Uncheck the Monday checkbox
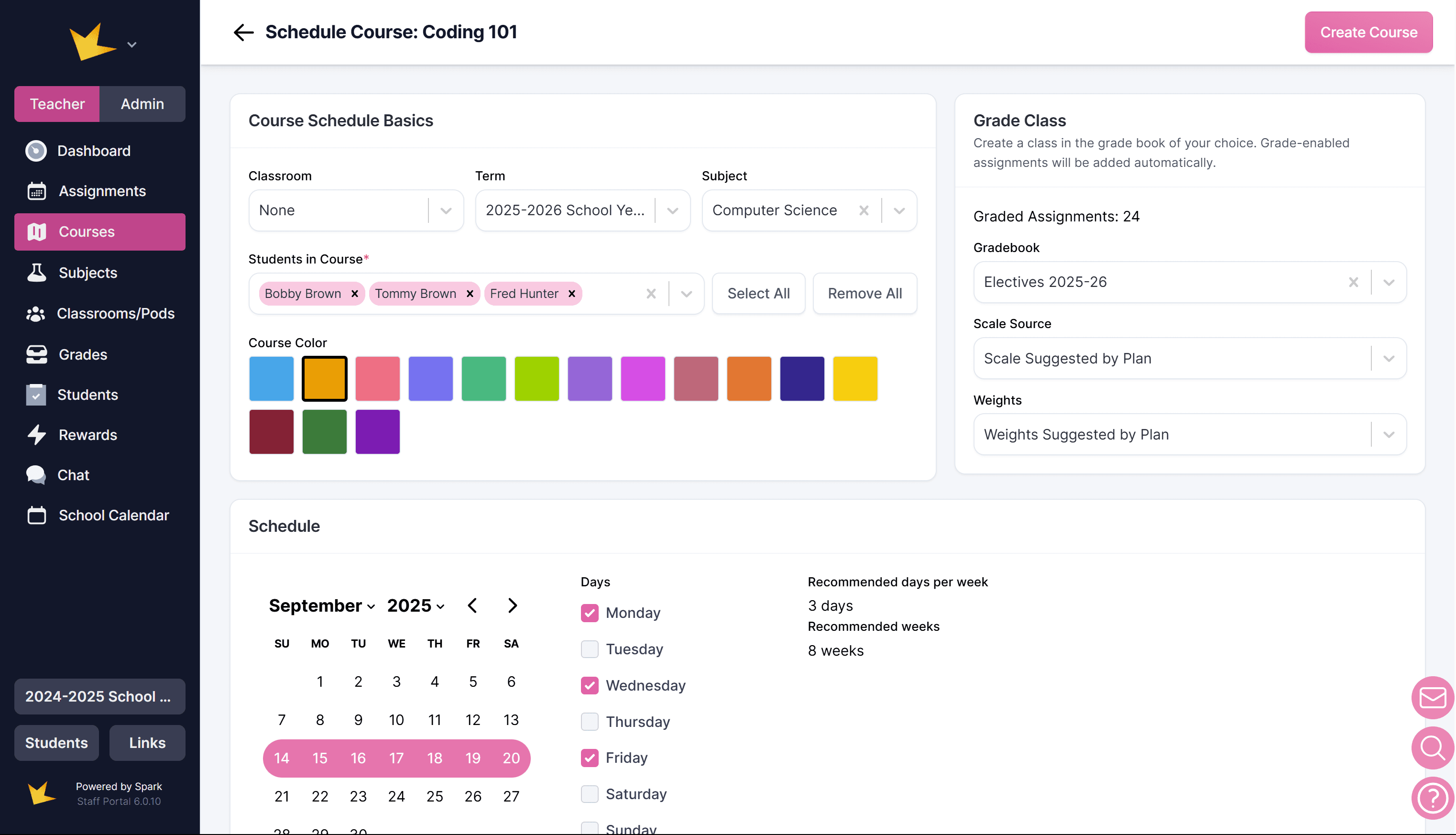 coord(589,613)
